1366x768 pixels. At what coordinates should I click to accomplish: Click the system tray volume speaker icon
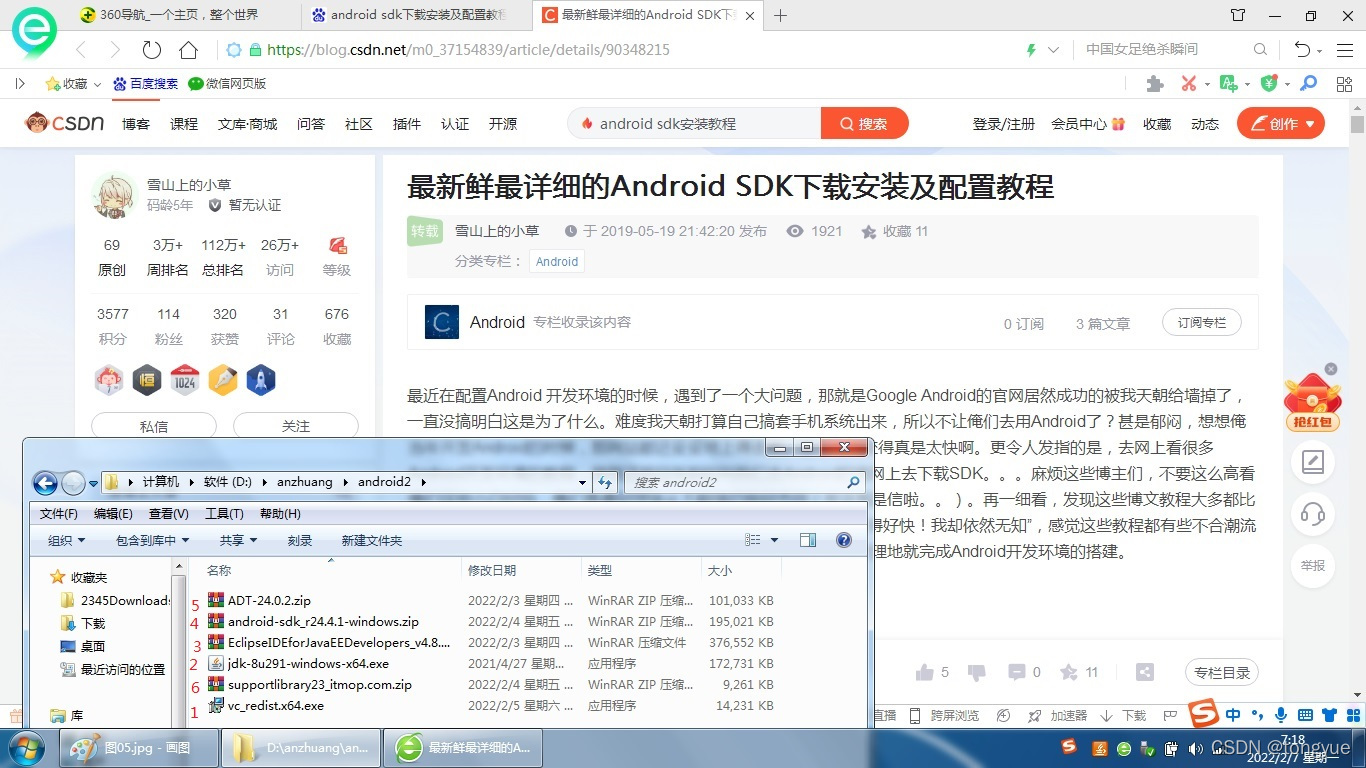(1195, 748)
